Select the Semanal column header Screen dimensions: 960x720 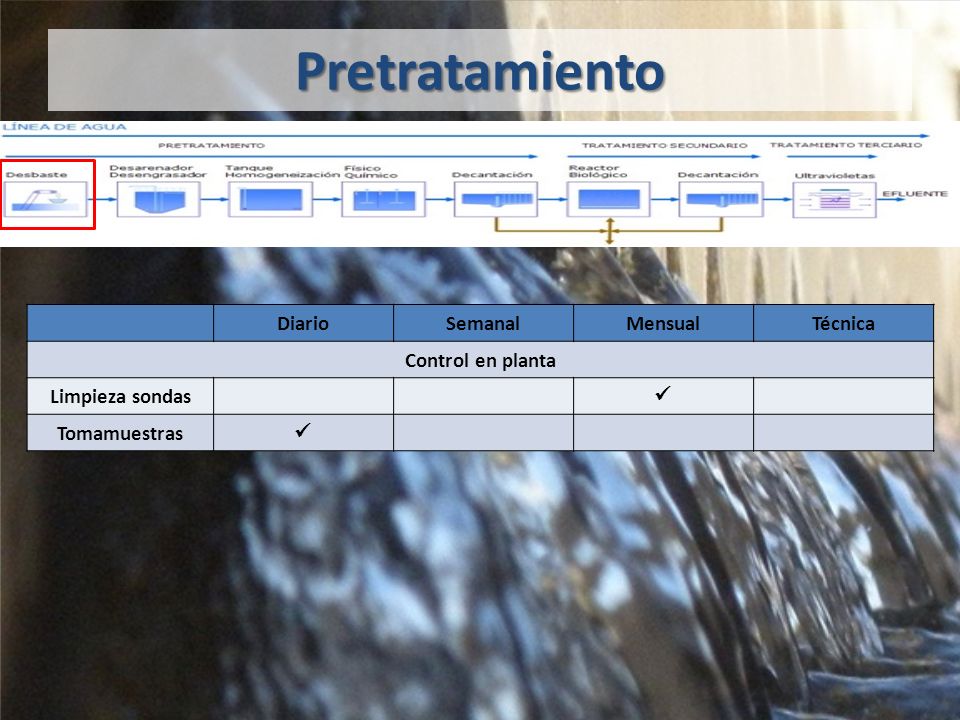click(483, 323)
